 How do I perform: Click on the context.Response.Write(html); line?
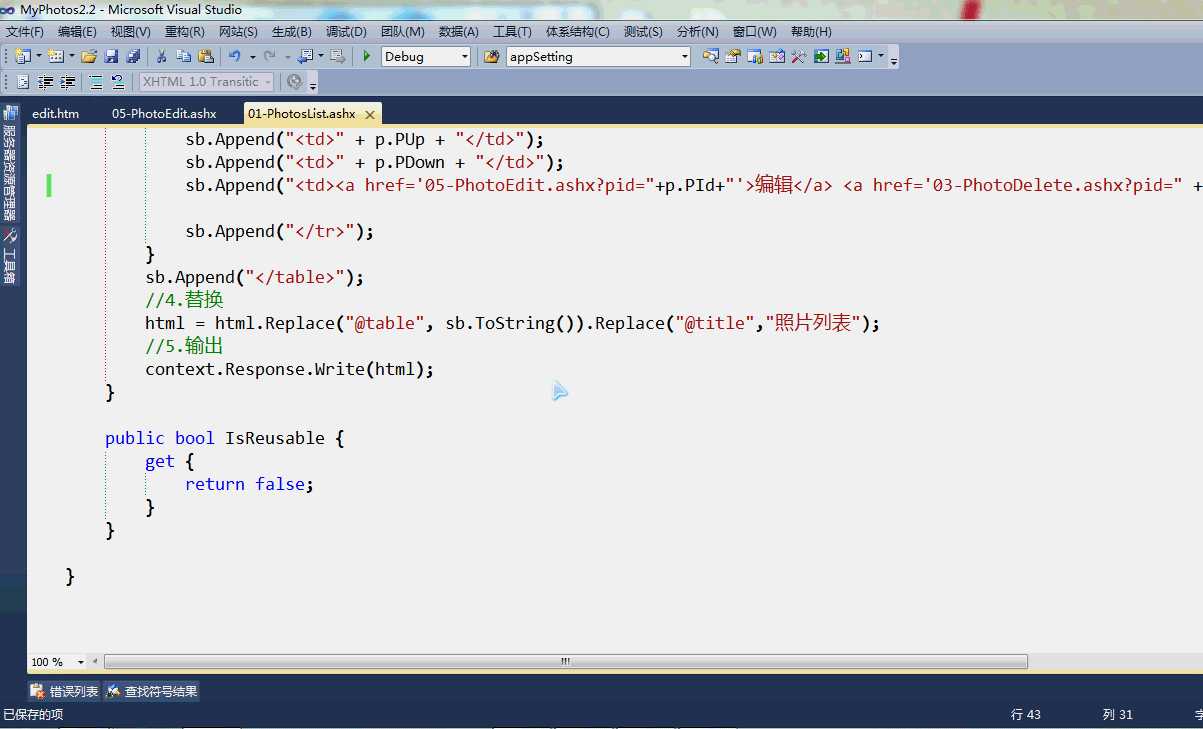(x=290, y=369)
